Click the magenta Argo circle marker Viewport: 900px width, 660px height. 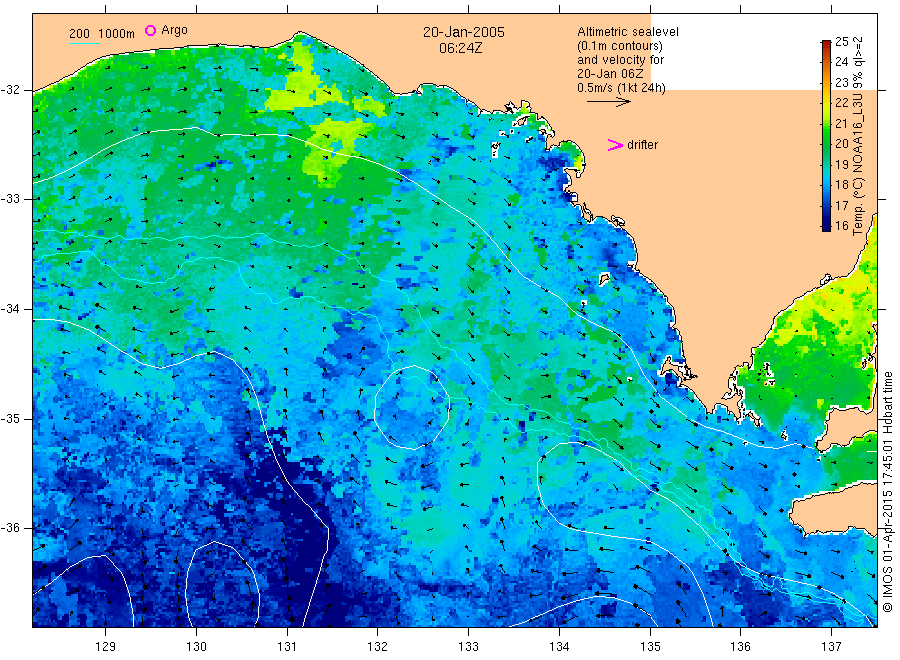(x=150, y=30)
